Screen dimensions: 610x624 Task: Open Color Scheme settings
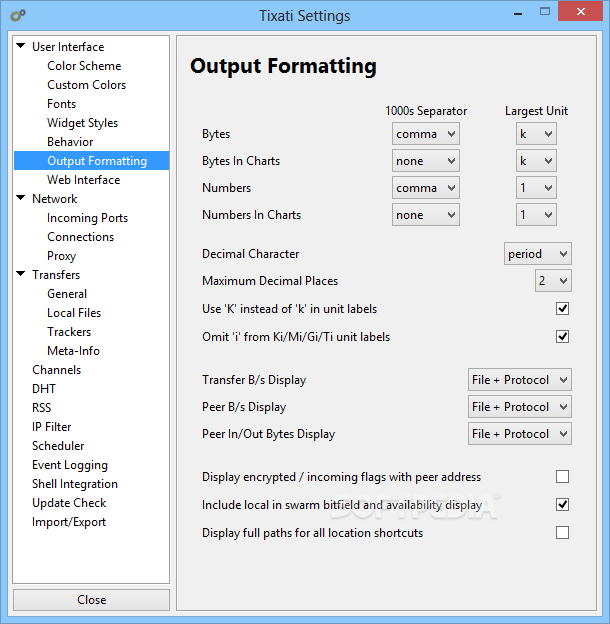84,66
